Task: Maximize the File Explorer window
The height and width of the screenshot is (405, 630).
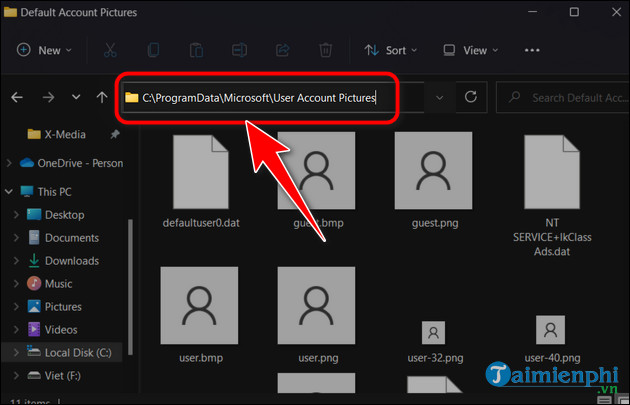Action: [574, 12]
